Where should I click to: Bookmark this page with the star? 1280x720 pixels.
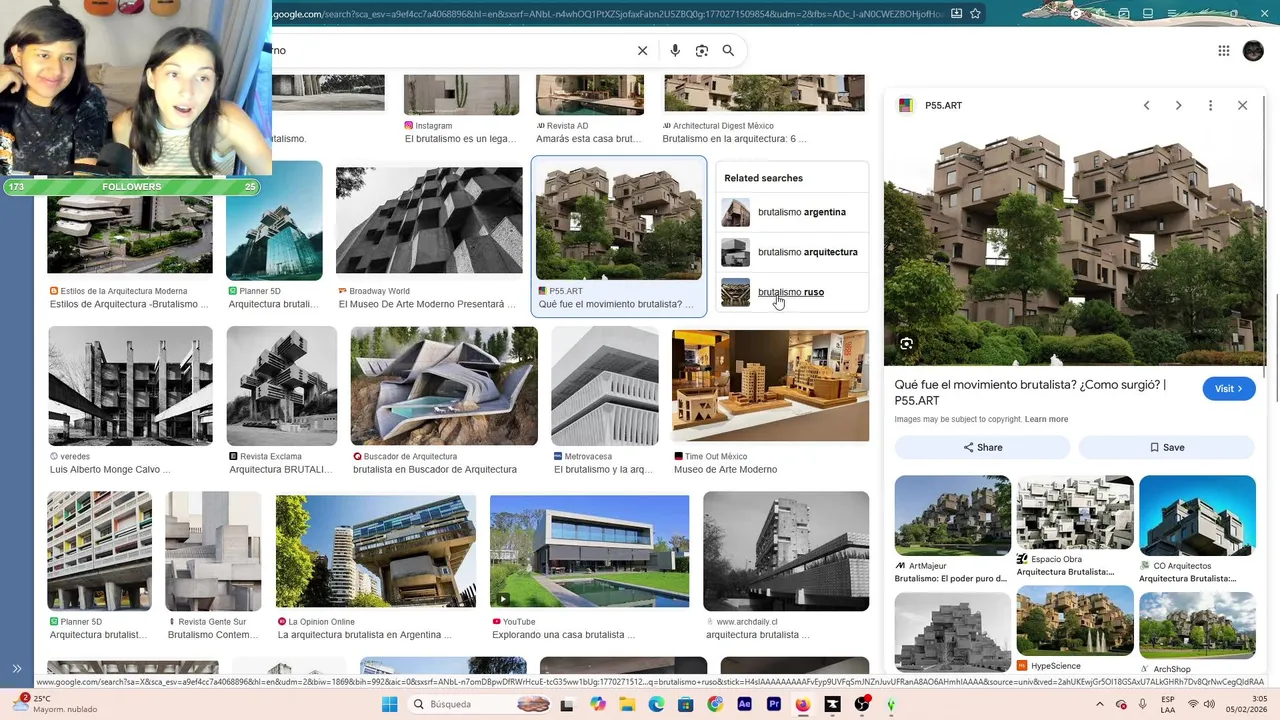click(x=975, y=14)
